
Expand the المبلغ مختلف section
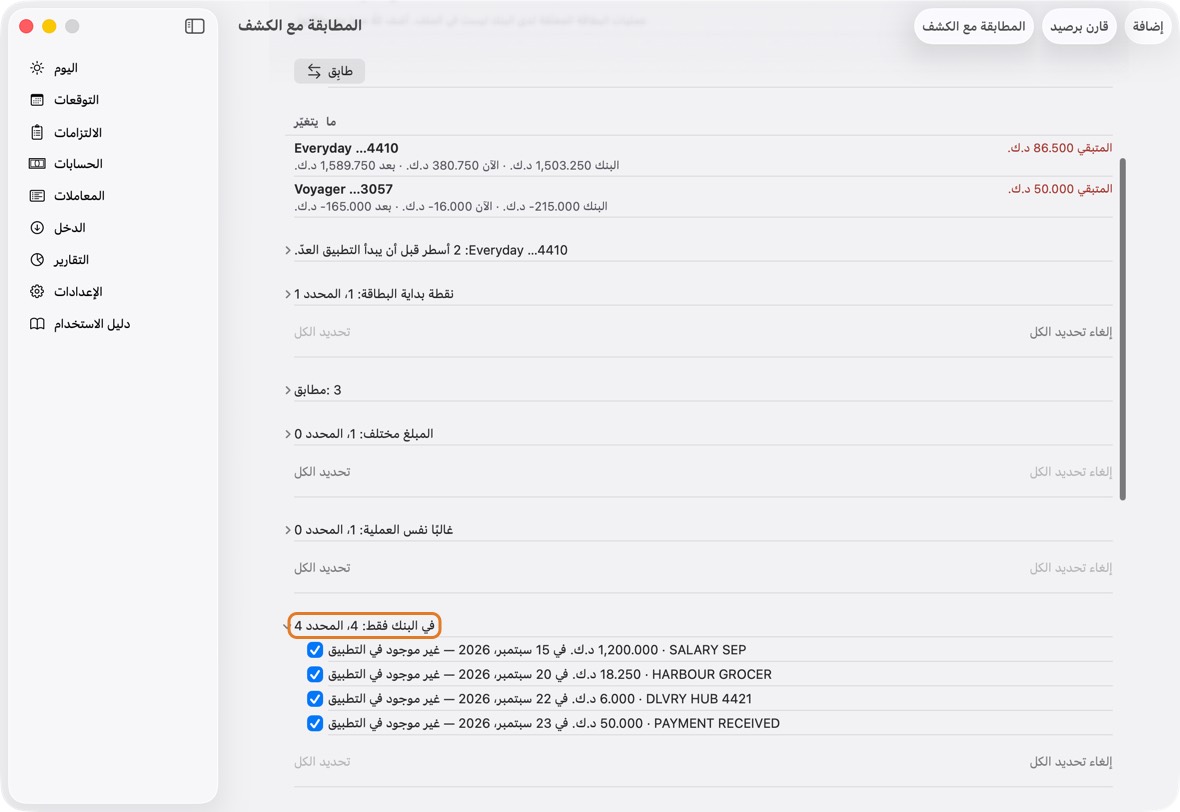coord(287,434)
